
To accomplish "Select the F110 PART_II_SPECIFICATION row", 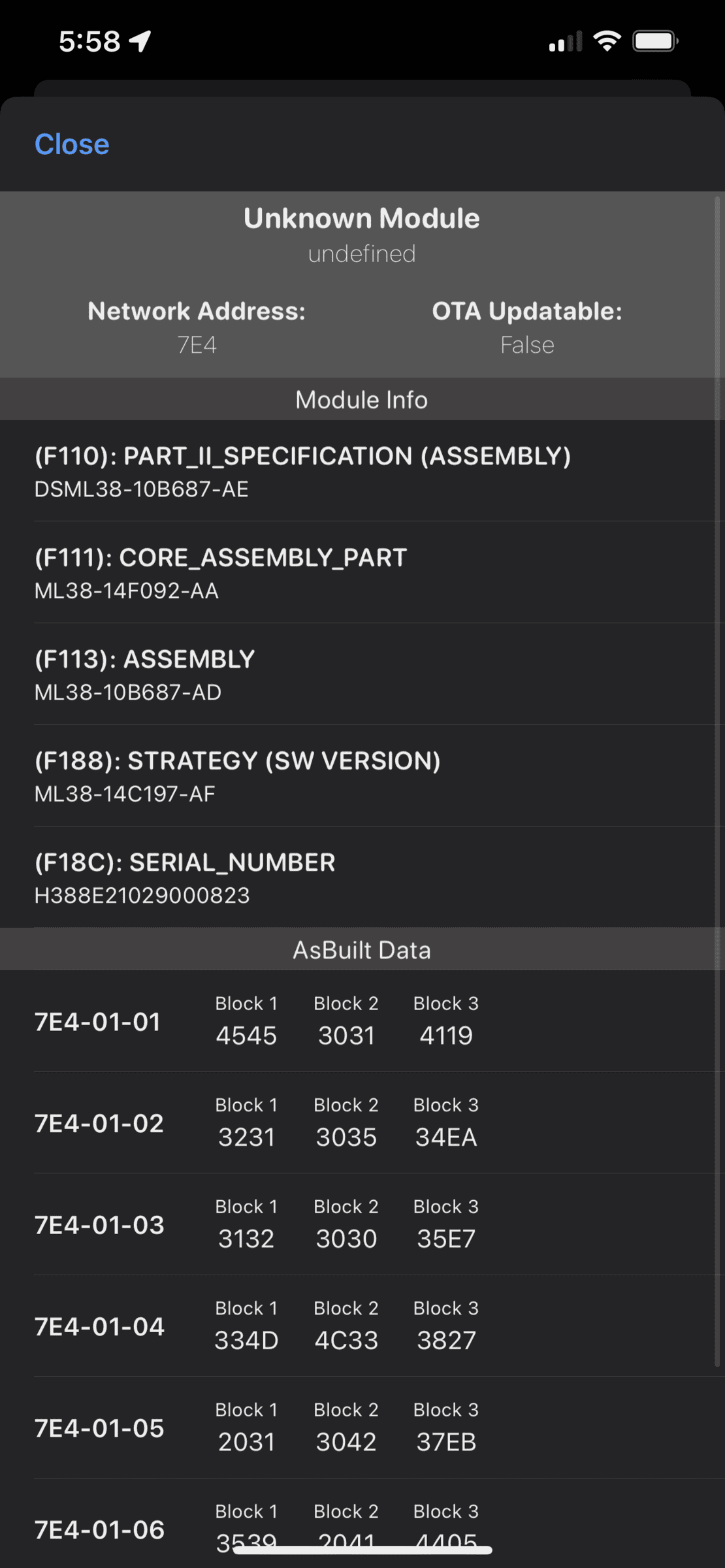I will click(302, 471).
